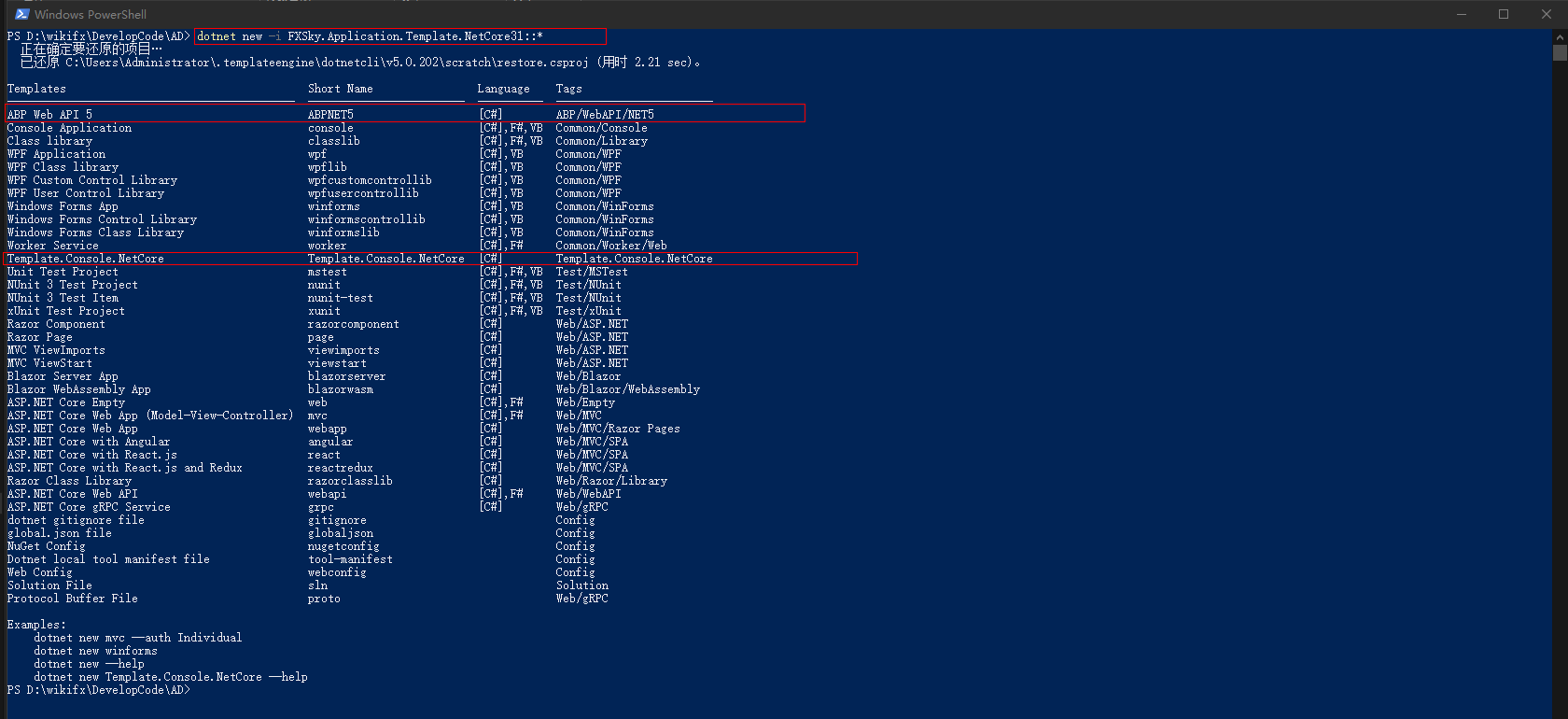The width and height of the screenshot is (1568, 719).
Task: Click the 'Language' column header
Action: click(x=503, y=89)
